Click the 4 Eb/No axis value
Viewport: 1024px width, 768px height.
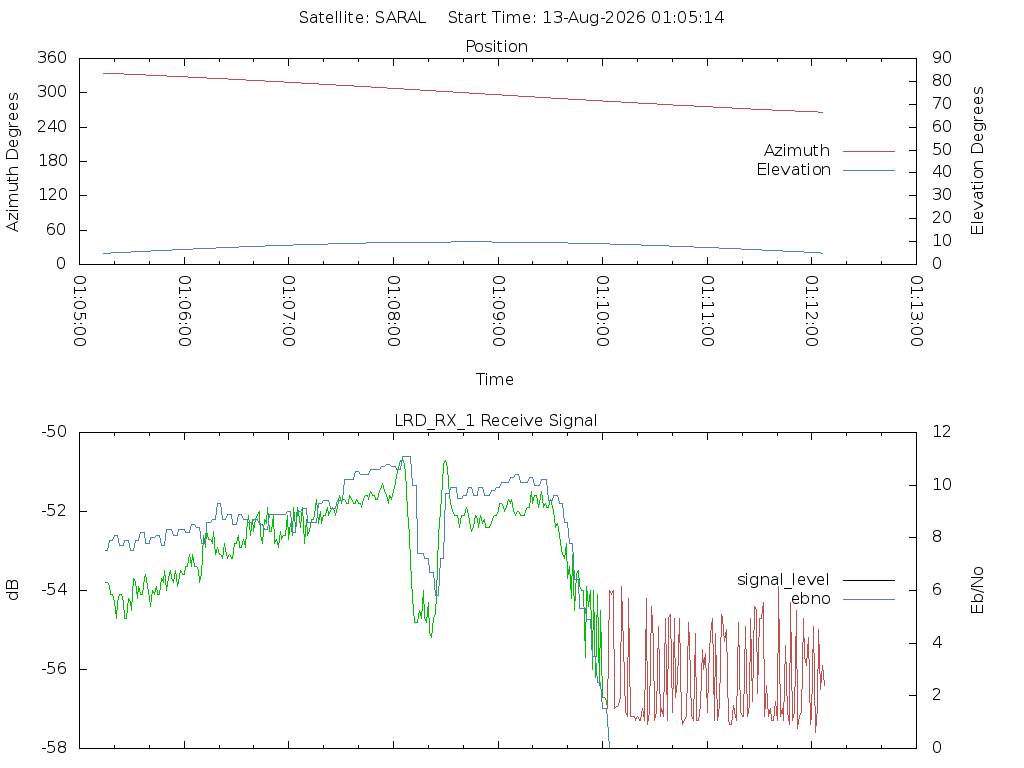click(x=937, y=643)
